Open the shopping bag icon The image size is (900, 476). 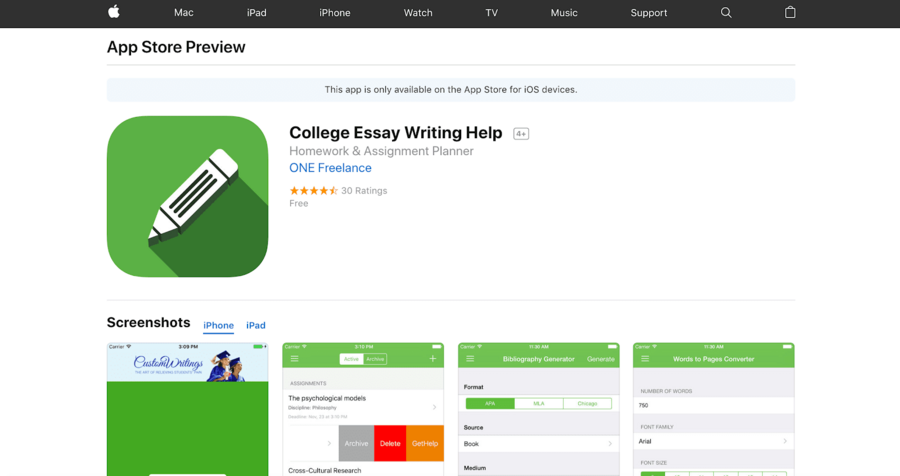point(790,12)
